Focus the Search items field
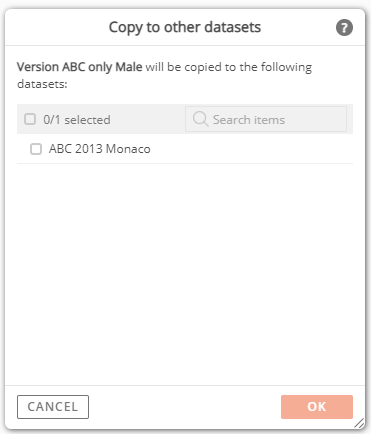Viewport: 371px width, 434px height. pyautogui.click(x=266, y=119)
